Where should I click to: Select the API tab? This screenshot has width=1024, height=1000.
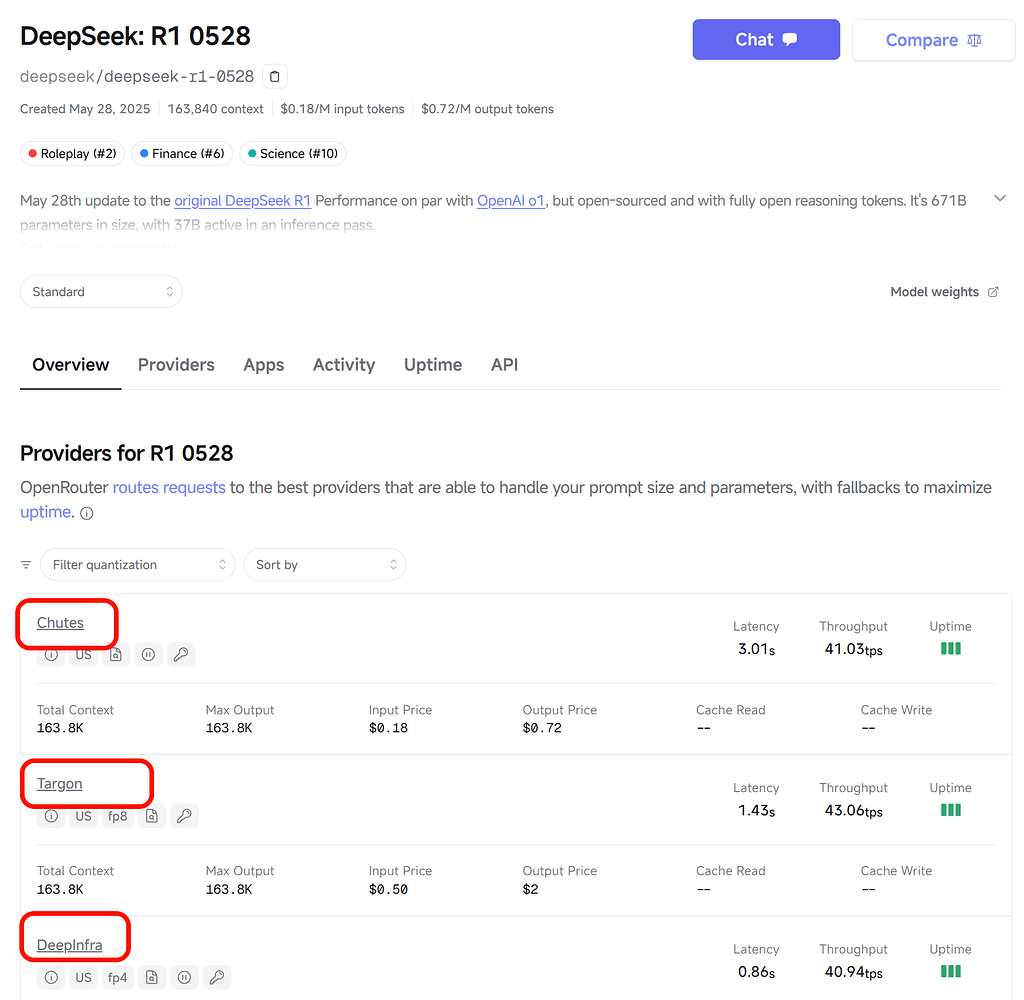pos(505,364)
